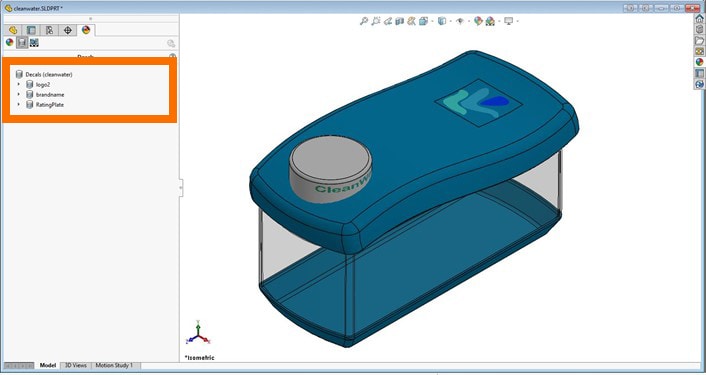
Task: Click the *Isometric view label
Action: pyautogui.click(x=199, y=358)
